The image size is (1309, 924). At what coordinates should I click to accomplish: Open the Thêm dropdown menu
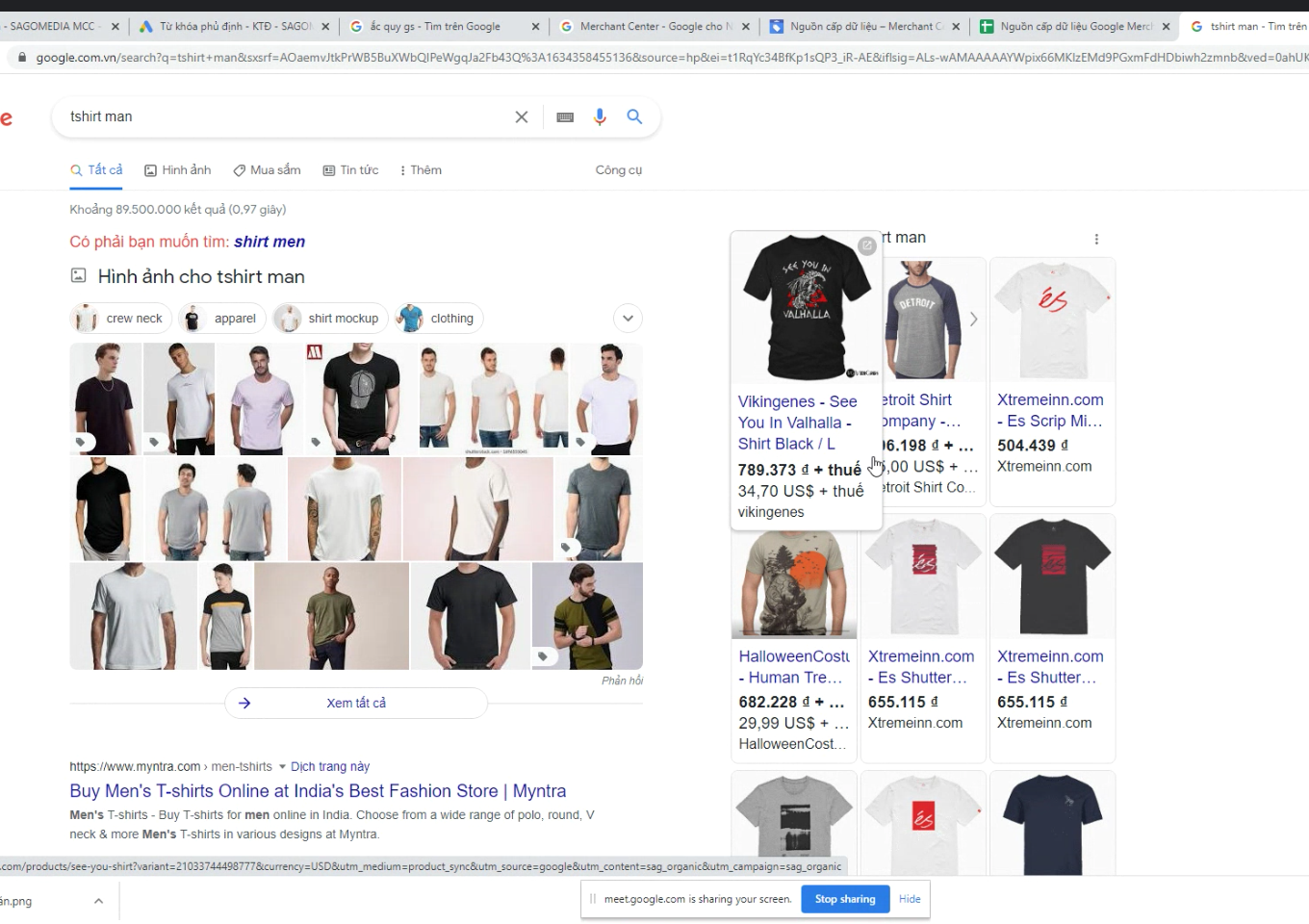point(421,170)
